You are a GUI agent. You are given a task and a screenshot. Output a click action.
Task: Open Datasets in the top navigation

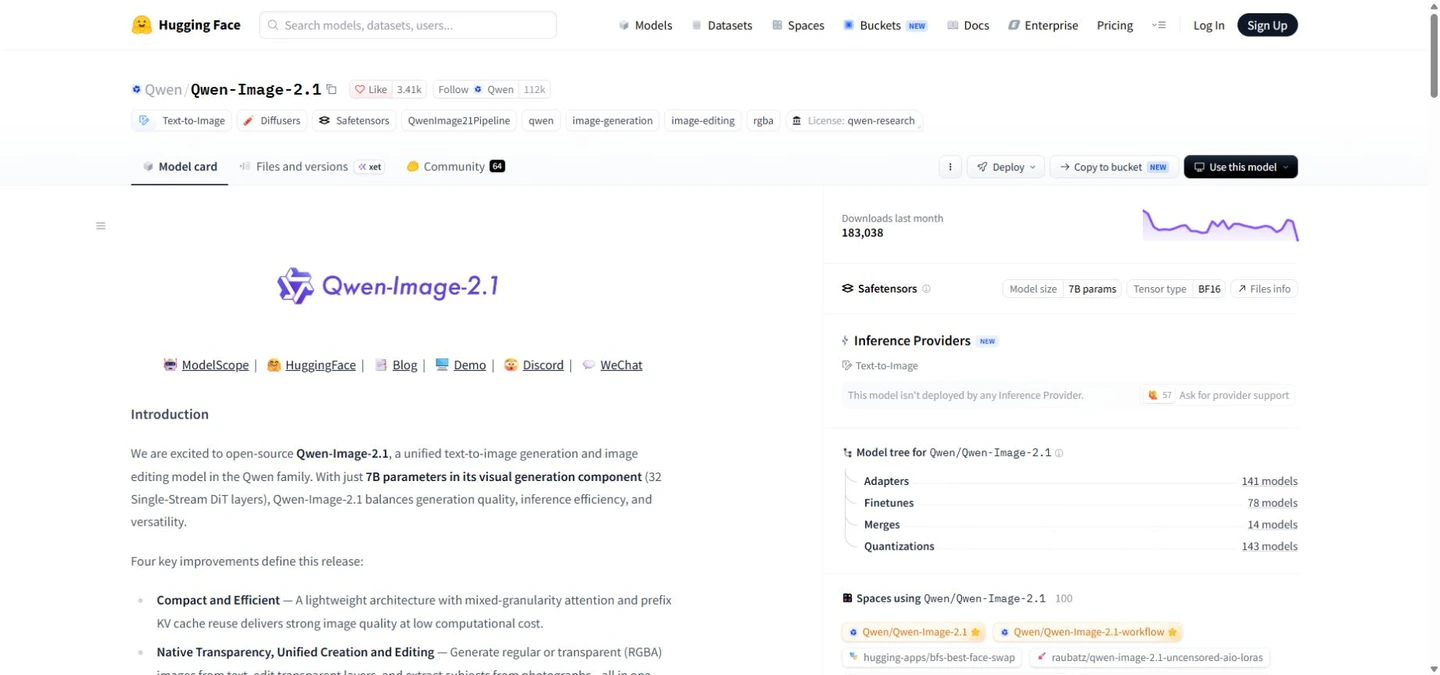pyautogui.click(x=721, y=25)
